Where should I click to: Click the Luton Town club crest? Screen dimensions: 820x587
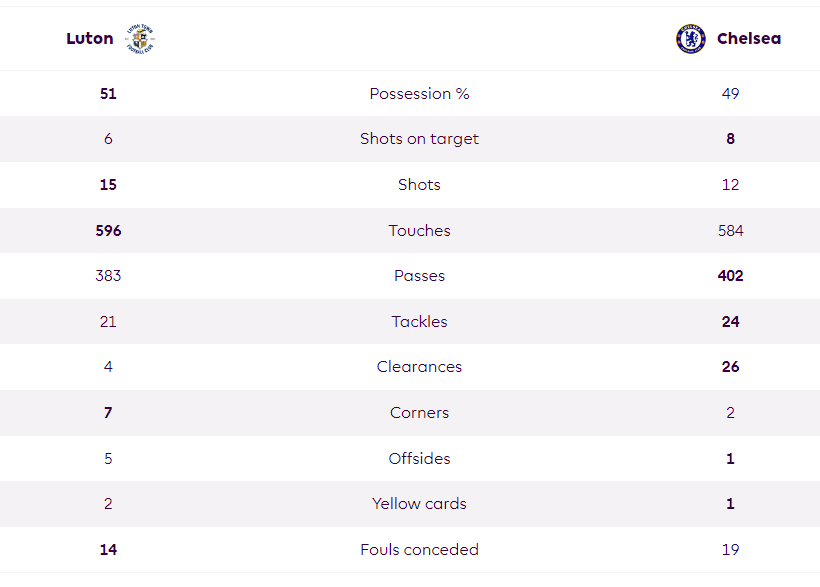tap(140, 39)
